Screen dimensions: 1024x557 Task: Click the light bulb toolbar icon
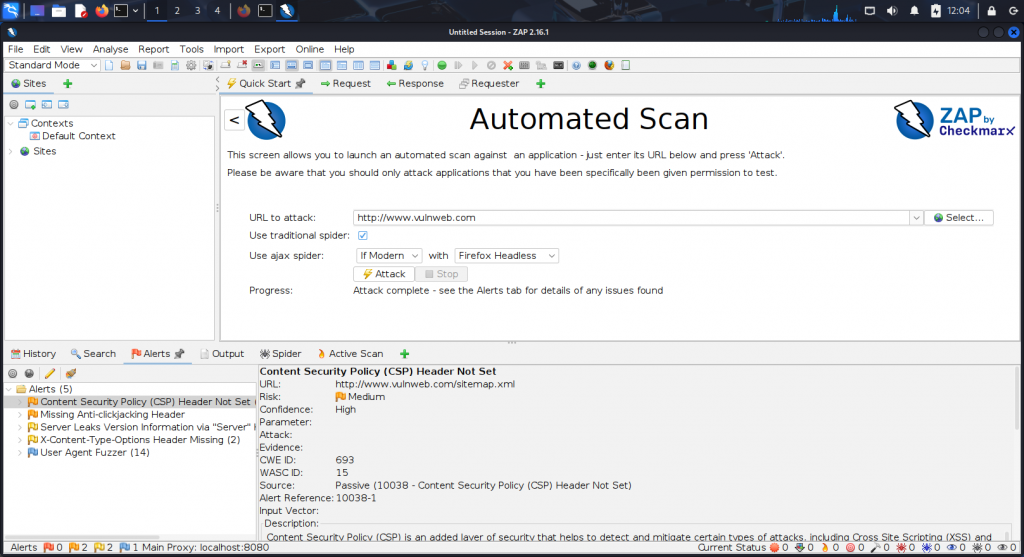(x=425, y=65)
